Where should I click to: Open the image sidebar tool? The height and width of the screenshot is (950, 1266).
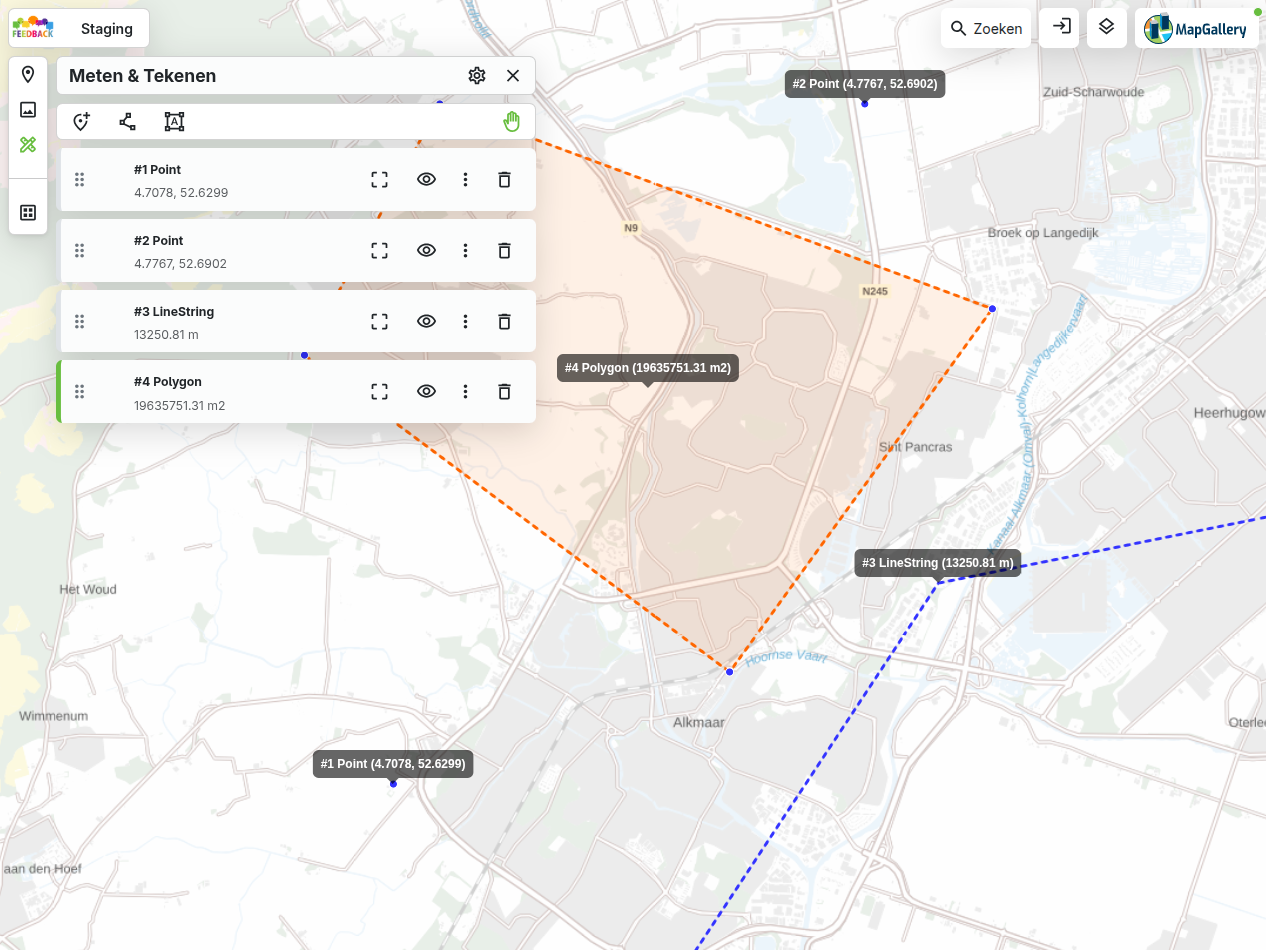tap(28, 110)
